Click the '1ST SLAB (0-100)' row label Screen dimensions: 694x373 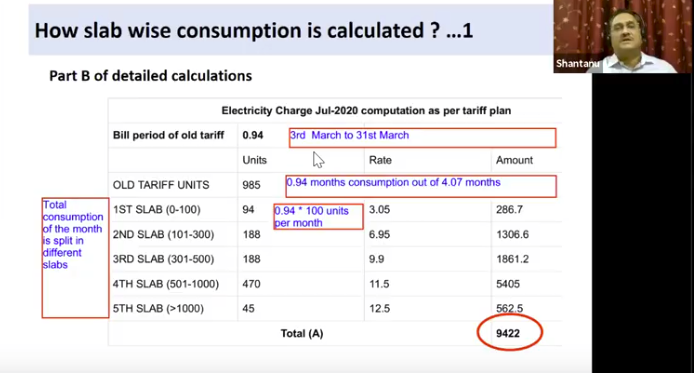(x=157, y=209)
